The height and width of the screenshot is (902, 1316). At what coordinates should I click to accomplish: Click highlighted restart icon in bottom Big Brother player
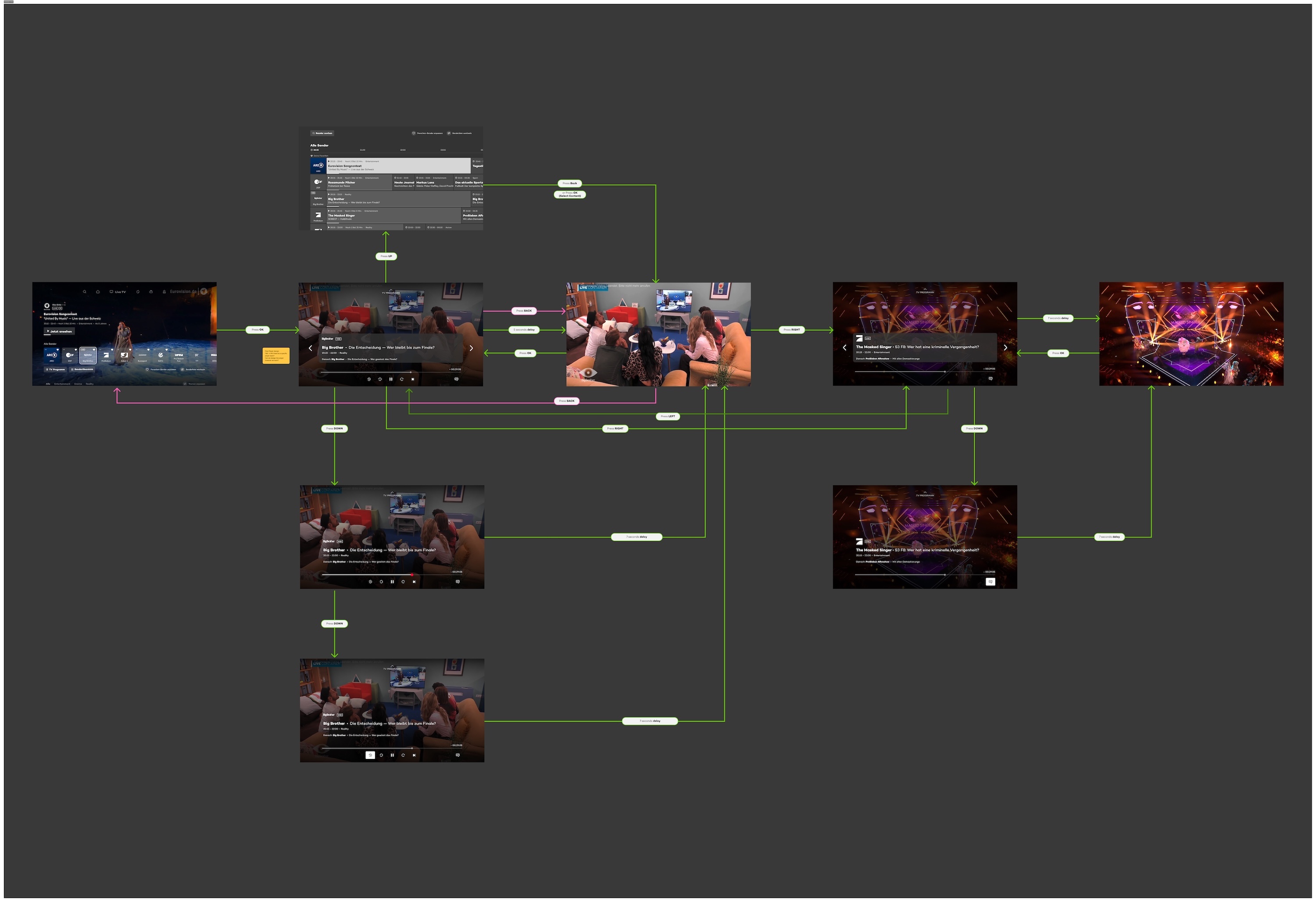370,755
